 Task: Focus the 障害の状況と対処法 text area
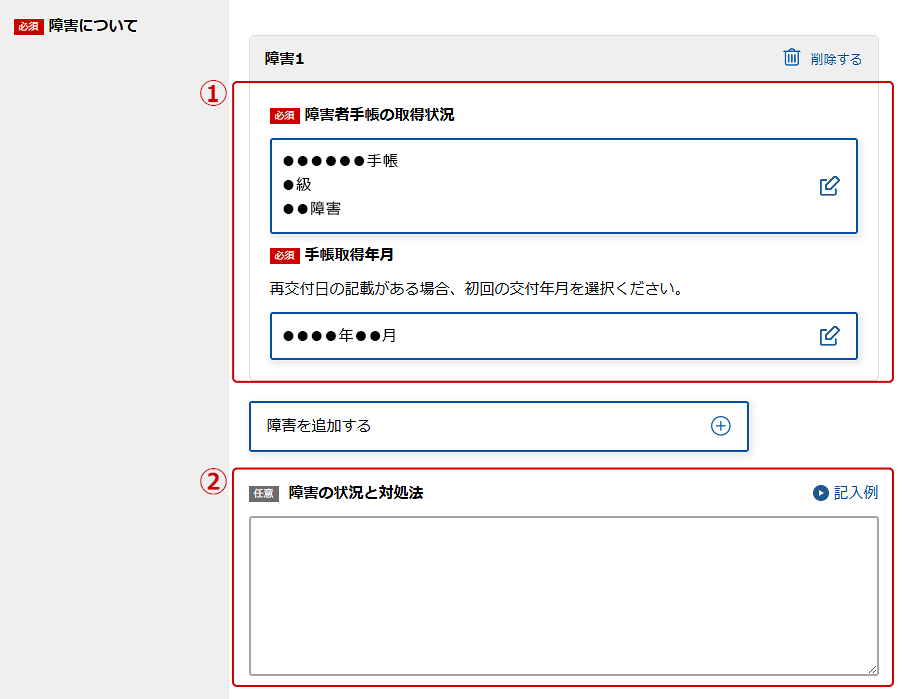click(x=563, y=595)
